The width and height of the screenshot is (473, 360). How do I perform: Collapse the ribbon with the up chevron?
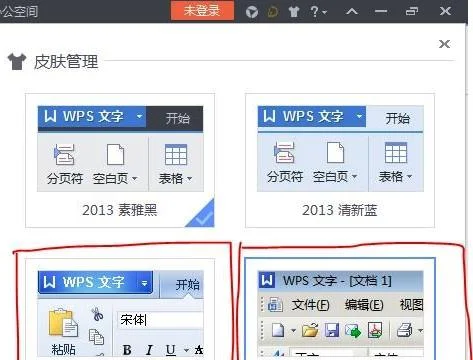tap(352, 12)
